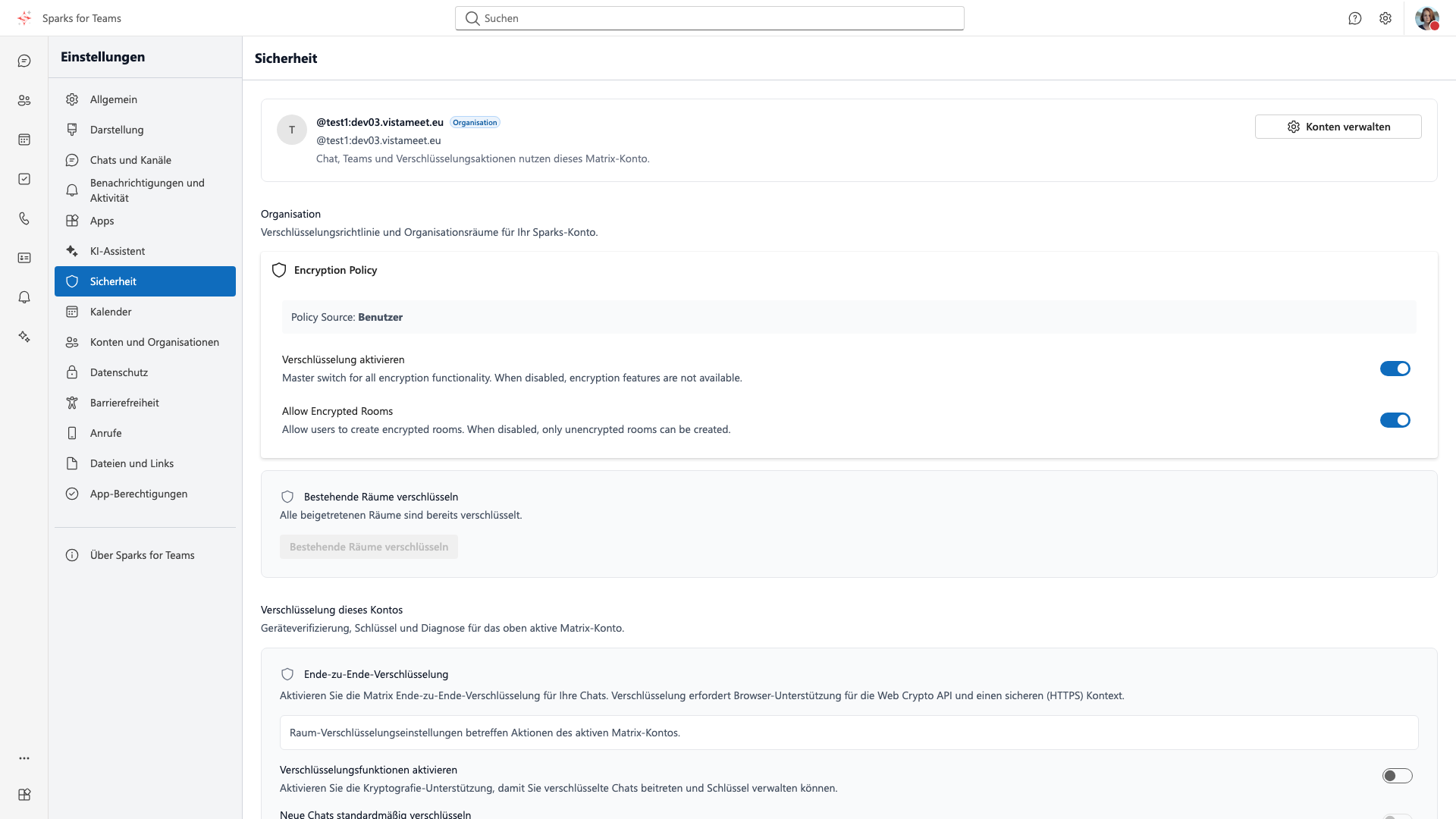The width and height of the screenshot is (1456, 819).
Task: Click the three-dots more icon in the left rail
Action: tap(24, 758)
